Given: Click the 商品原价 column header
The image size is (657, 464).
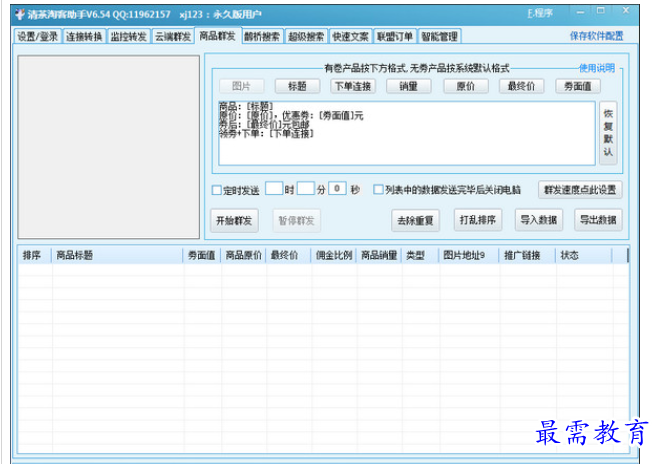Looking at the screenshot, I should (x=243, y=255).
